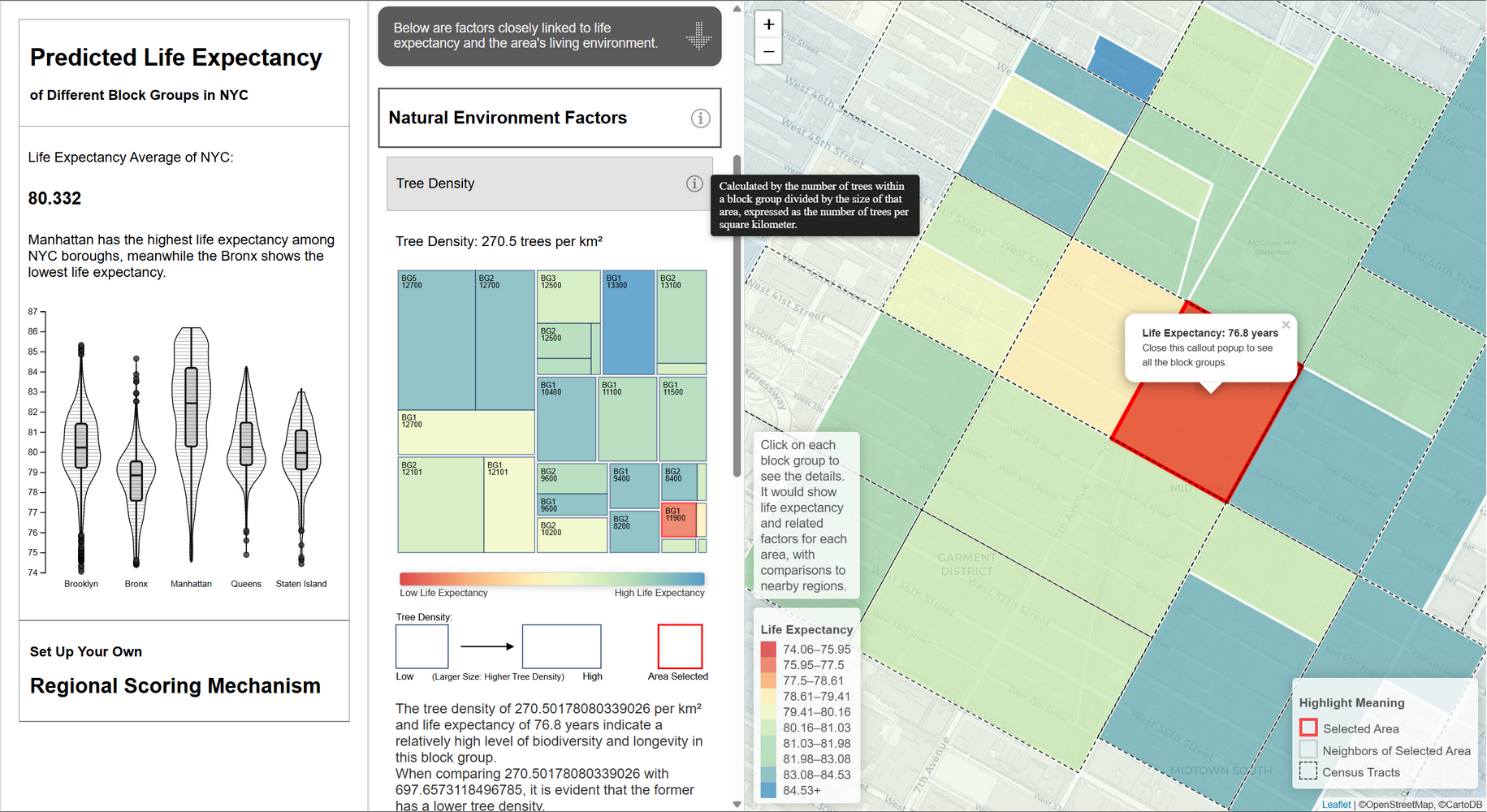Click the NYC average value 80.332

click(x=54, y=198)
